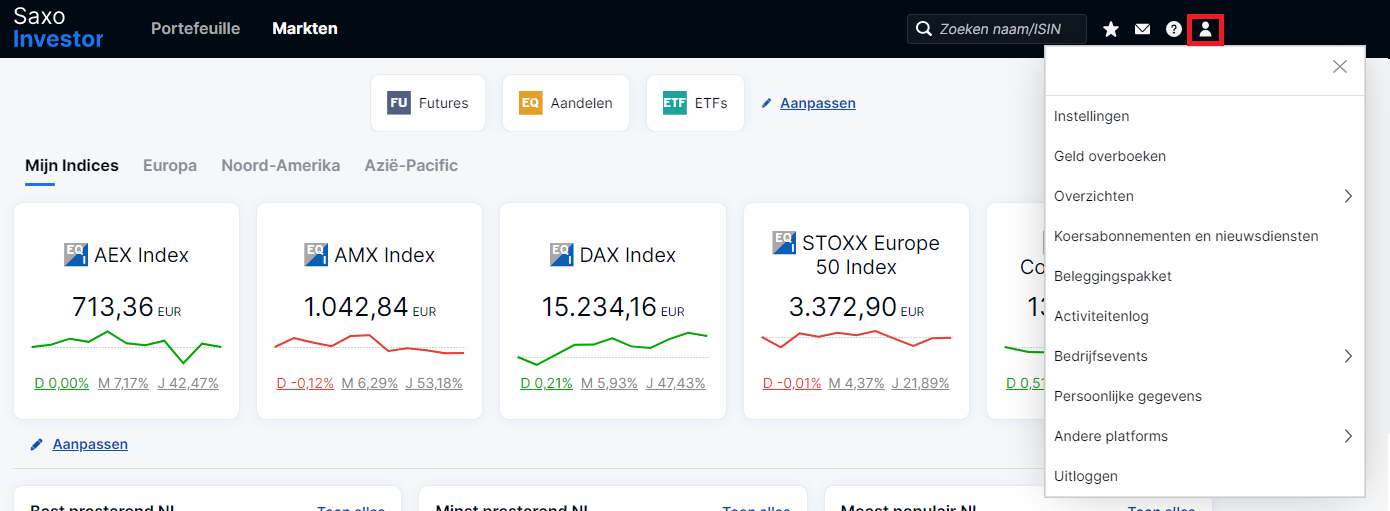Select STOXX daily change D -0,01%
Image resolution: width=1390 pixels, height=511 pixels.
(792, 383)
